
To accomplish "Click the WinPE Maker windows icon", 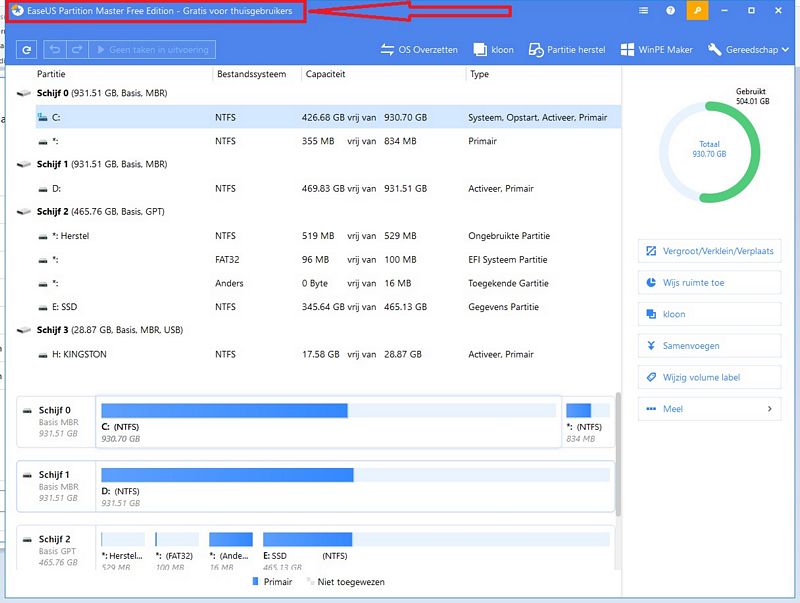I will (x=627, y=49).
